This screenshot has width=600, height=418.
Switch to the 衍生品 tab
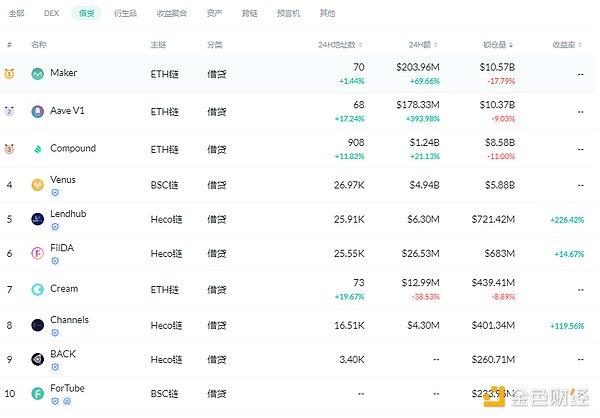tap(123, 14)
